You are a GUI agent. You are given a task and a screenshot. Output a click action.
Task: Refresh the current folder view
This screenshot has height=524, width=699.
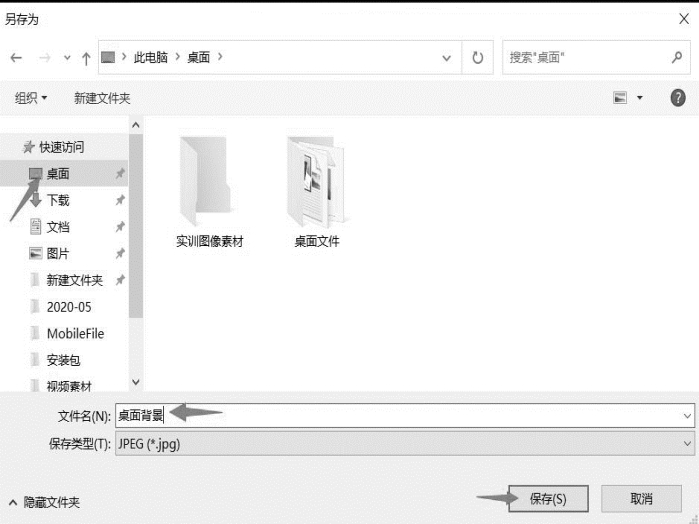pyautogui.click(x=477, y=58)
